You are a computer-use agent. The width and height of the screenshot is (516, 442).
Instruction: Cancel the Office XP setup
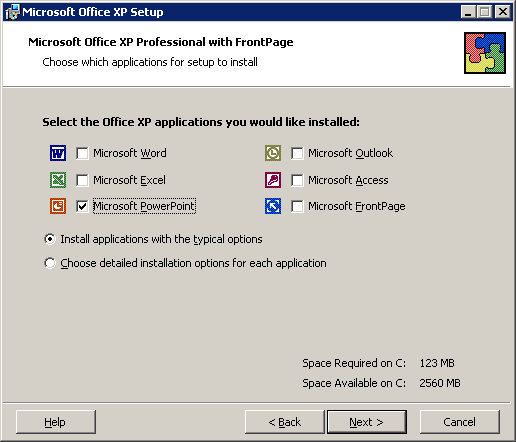click(x=460, y=422)
